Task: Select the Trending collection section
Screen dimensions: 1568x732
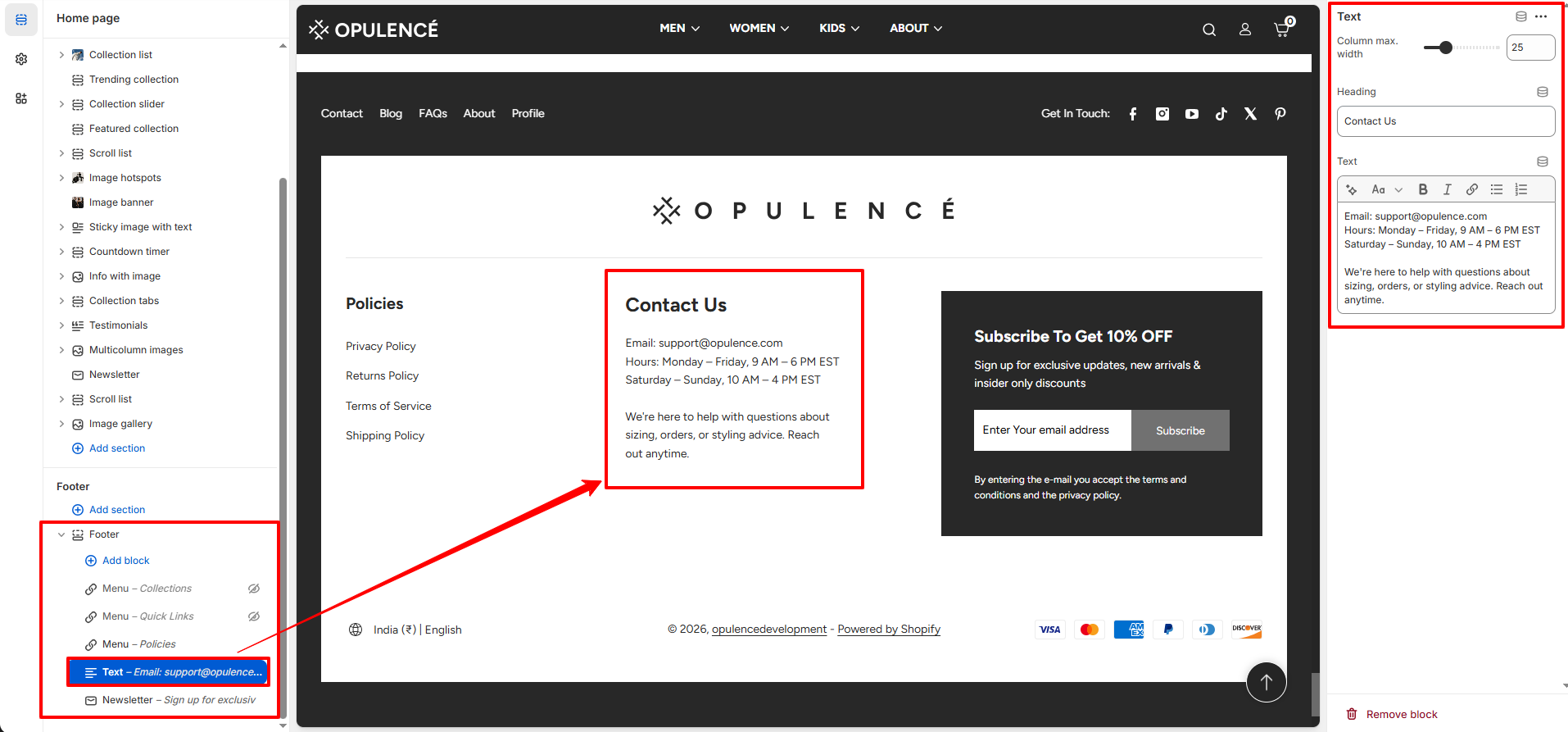Action: [134, 80]
